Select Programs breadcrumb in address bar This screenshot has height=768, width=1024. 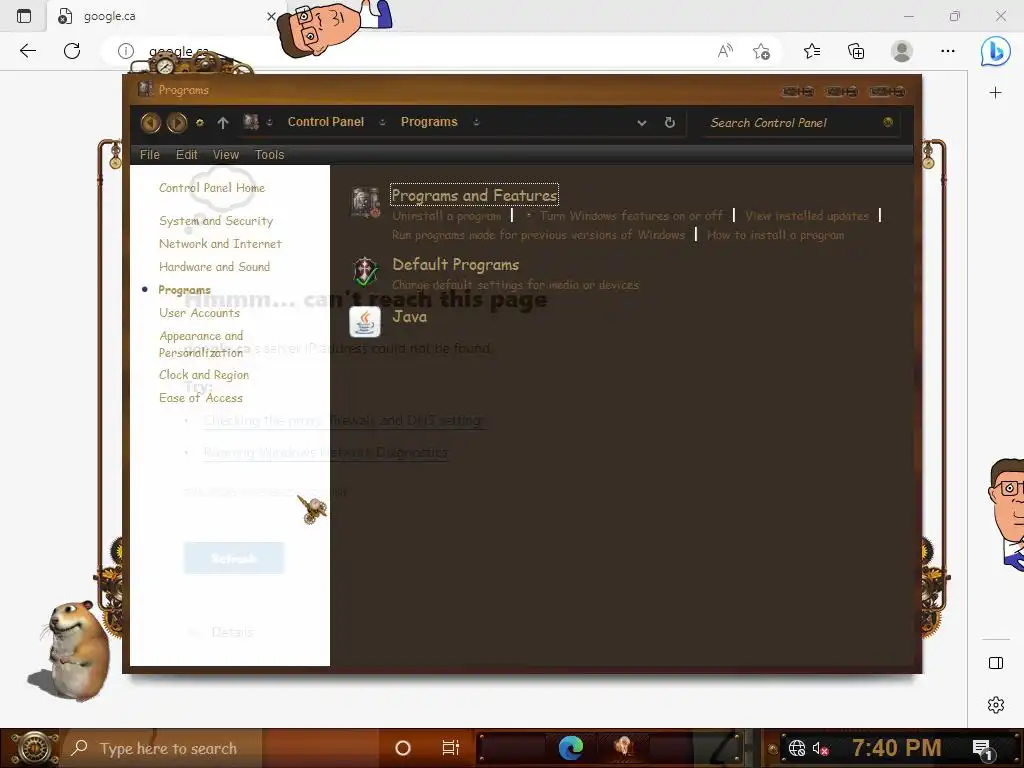click(x=429, y=122)
